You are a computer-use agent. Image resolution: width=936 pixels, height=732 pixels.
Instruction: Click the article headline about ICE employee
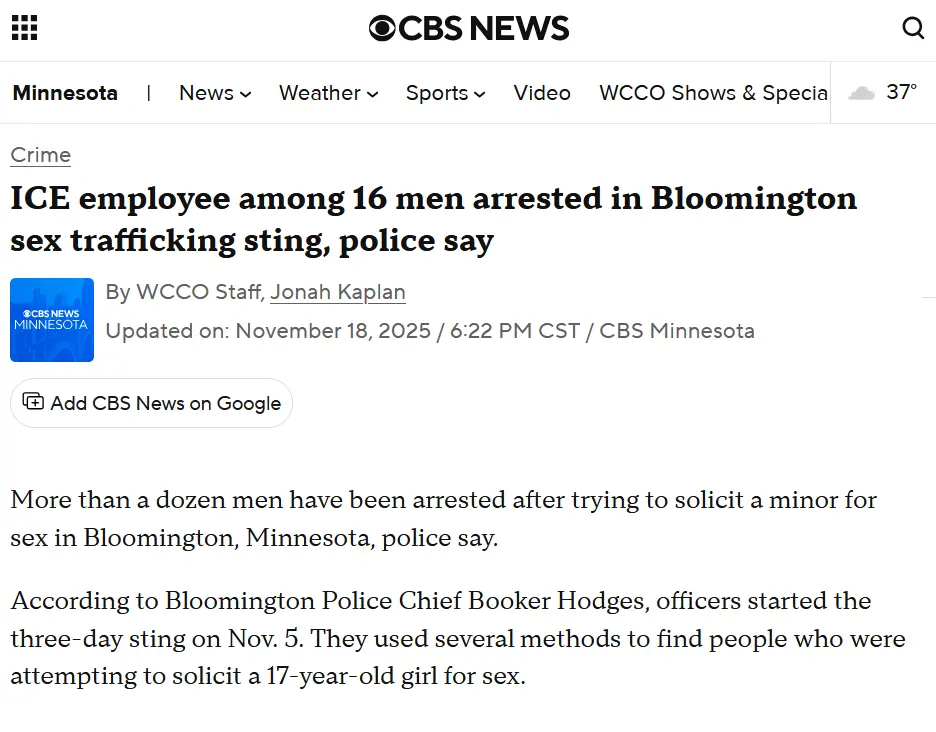(x=433, y=219)
